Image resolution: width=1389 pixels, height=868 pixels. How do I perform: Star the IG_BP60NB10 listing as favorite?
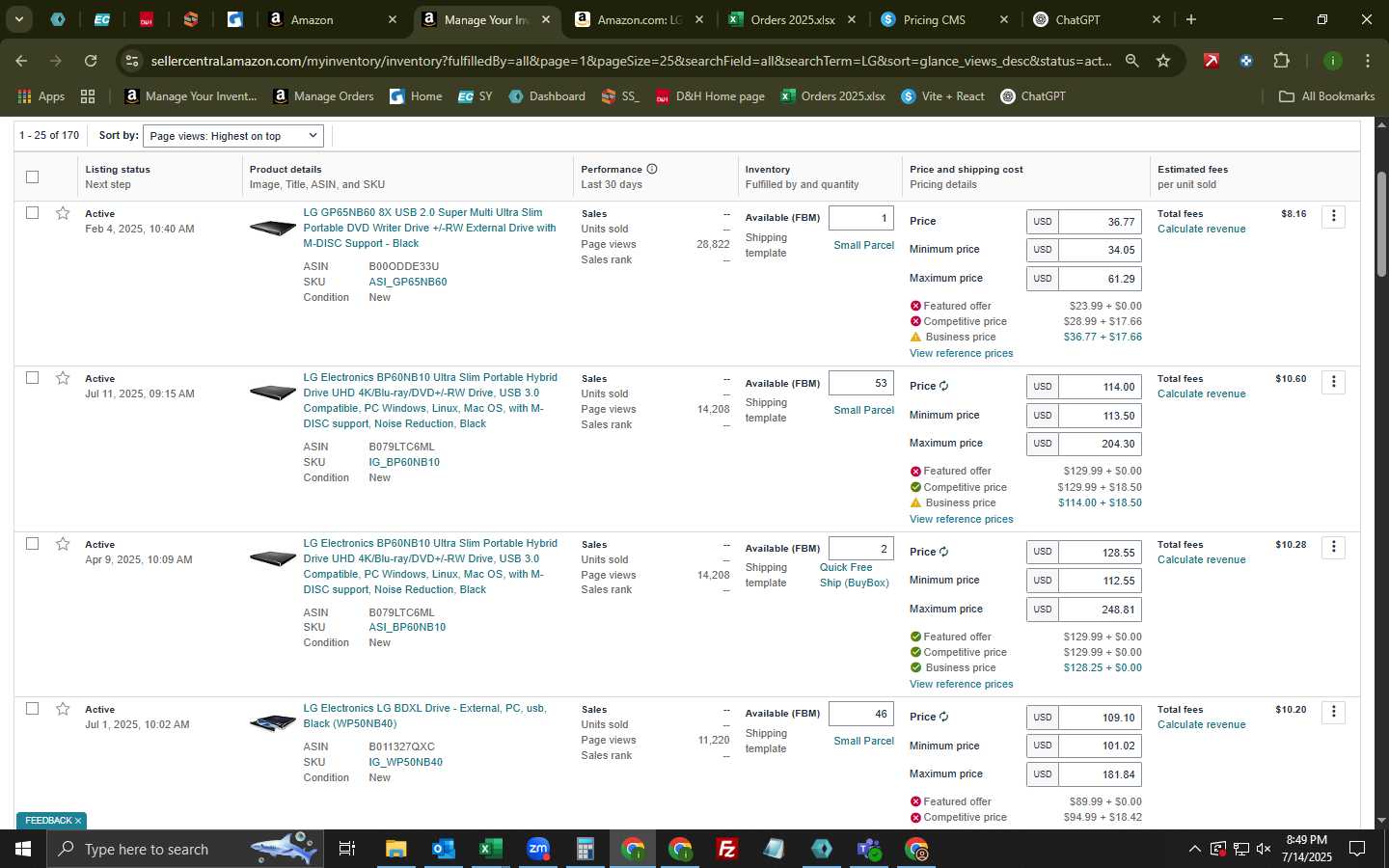click(x=63, y=378)
